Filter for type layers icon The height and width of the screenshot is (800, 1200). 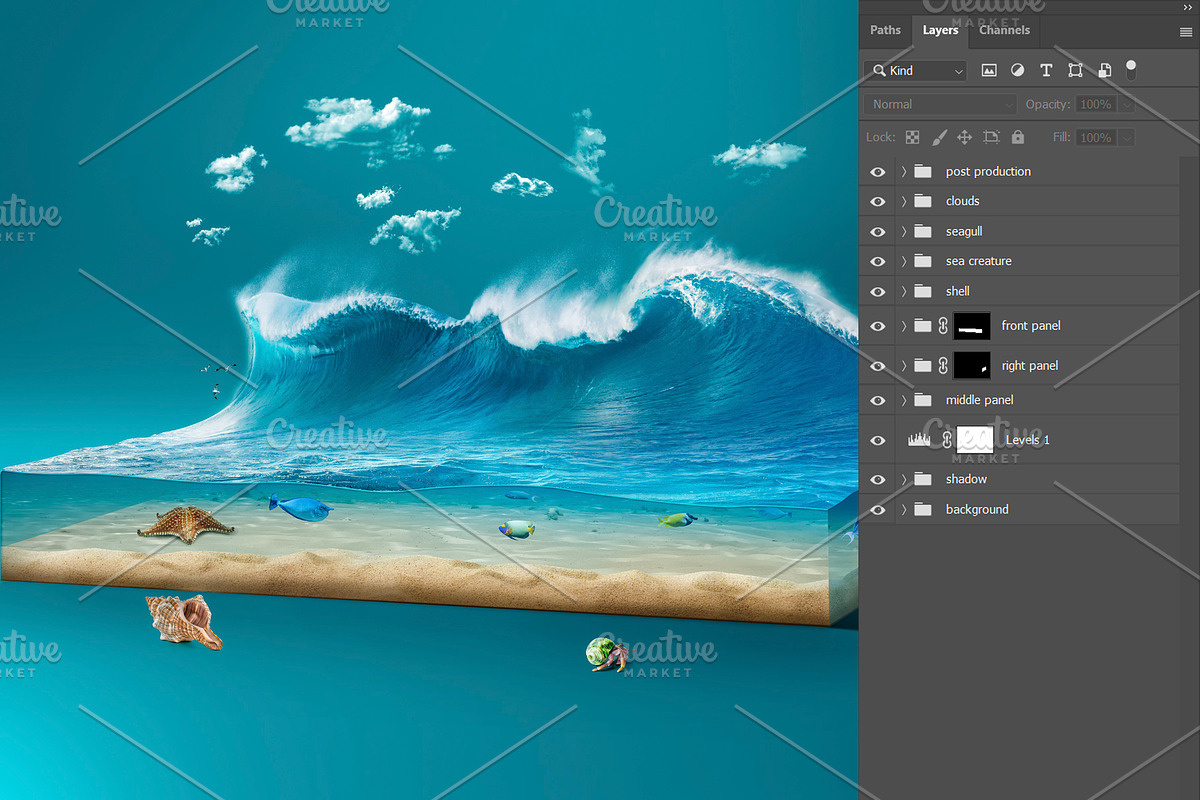click(x=1046, y=70)
